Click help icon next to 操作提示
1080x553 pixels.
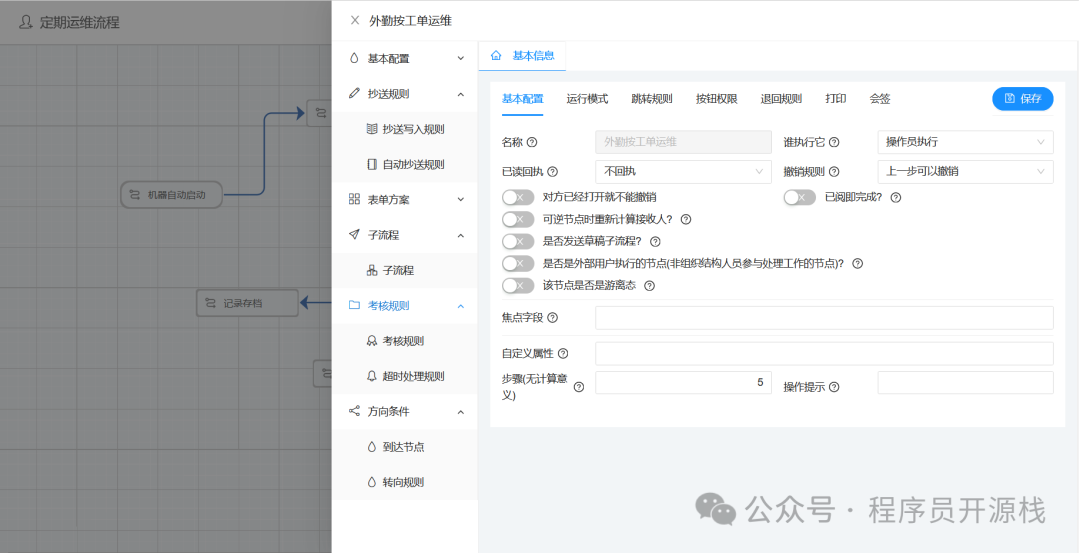point(834,387)
